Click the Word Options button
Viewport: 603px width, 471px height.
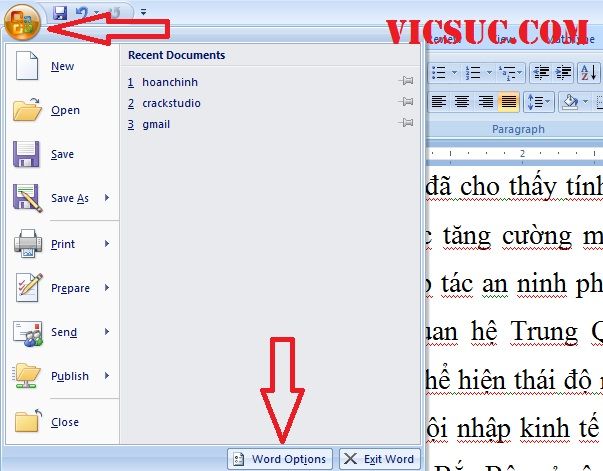280,459
